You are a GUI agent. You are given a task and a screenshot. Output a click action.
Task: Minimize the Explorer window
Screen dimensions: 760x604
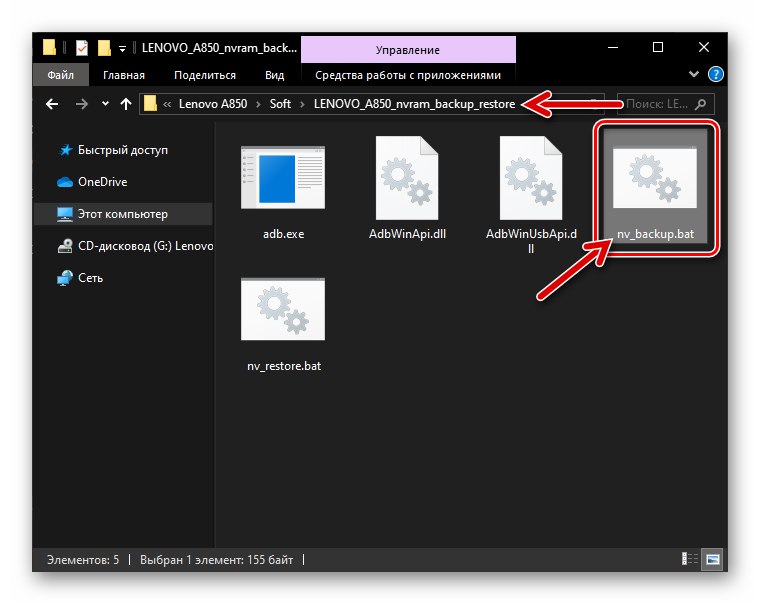613,47
